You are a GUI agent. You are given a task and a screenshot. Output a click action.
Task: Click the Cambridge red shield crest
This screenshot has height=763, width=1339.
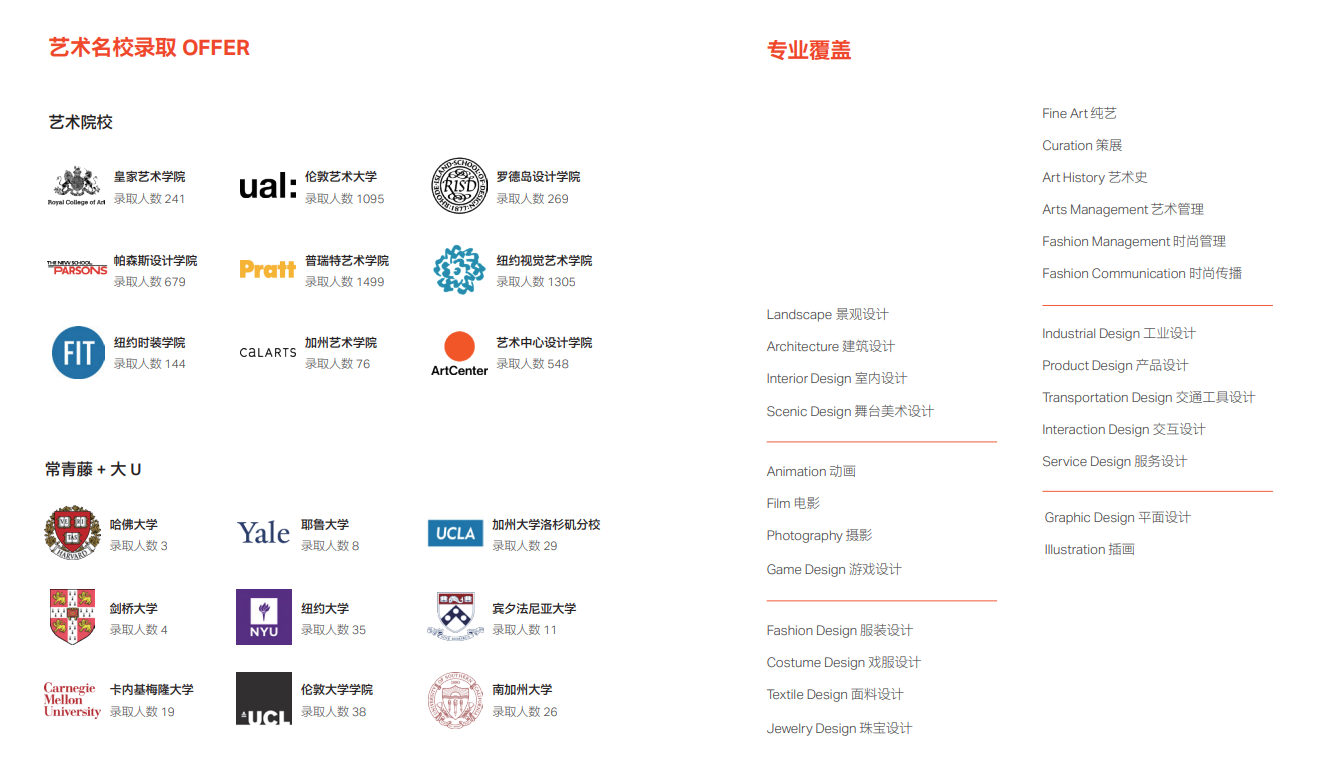(73, 617)
